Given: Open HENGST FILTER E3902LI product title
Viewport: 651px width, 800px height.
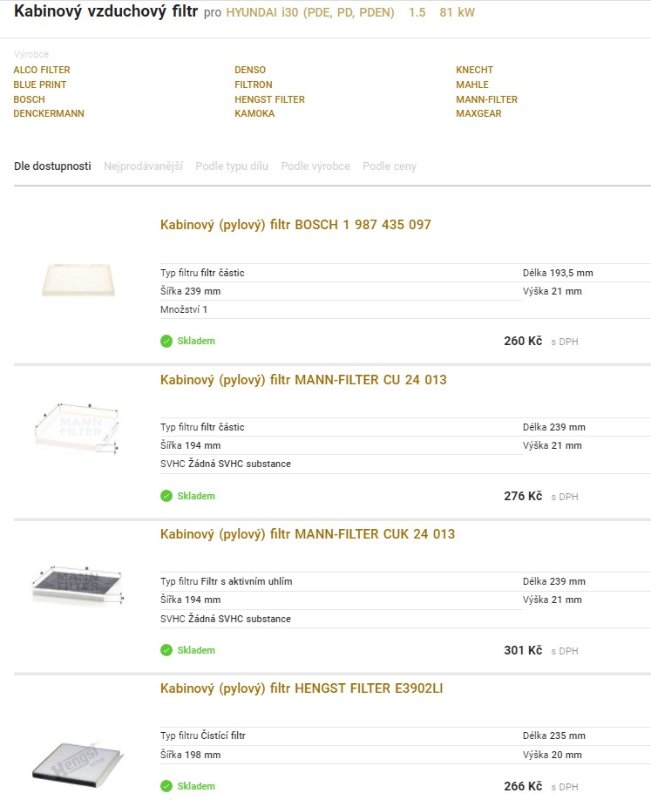Looking at the screenshot, I should point(302,688).
